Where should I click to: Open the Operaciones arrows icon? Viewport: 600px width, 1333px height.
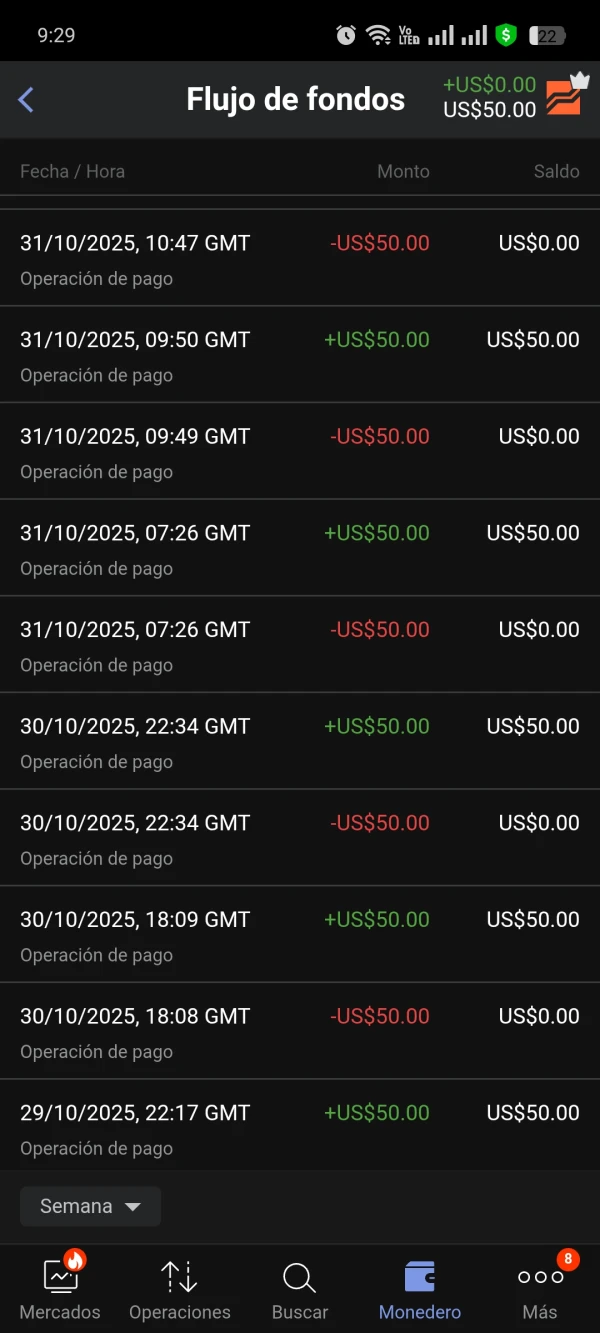coord(179,1276)
